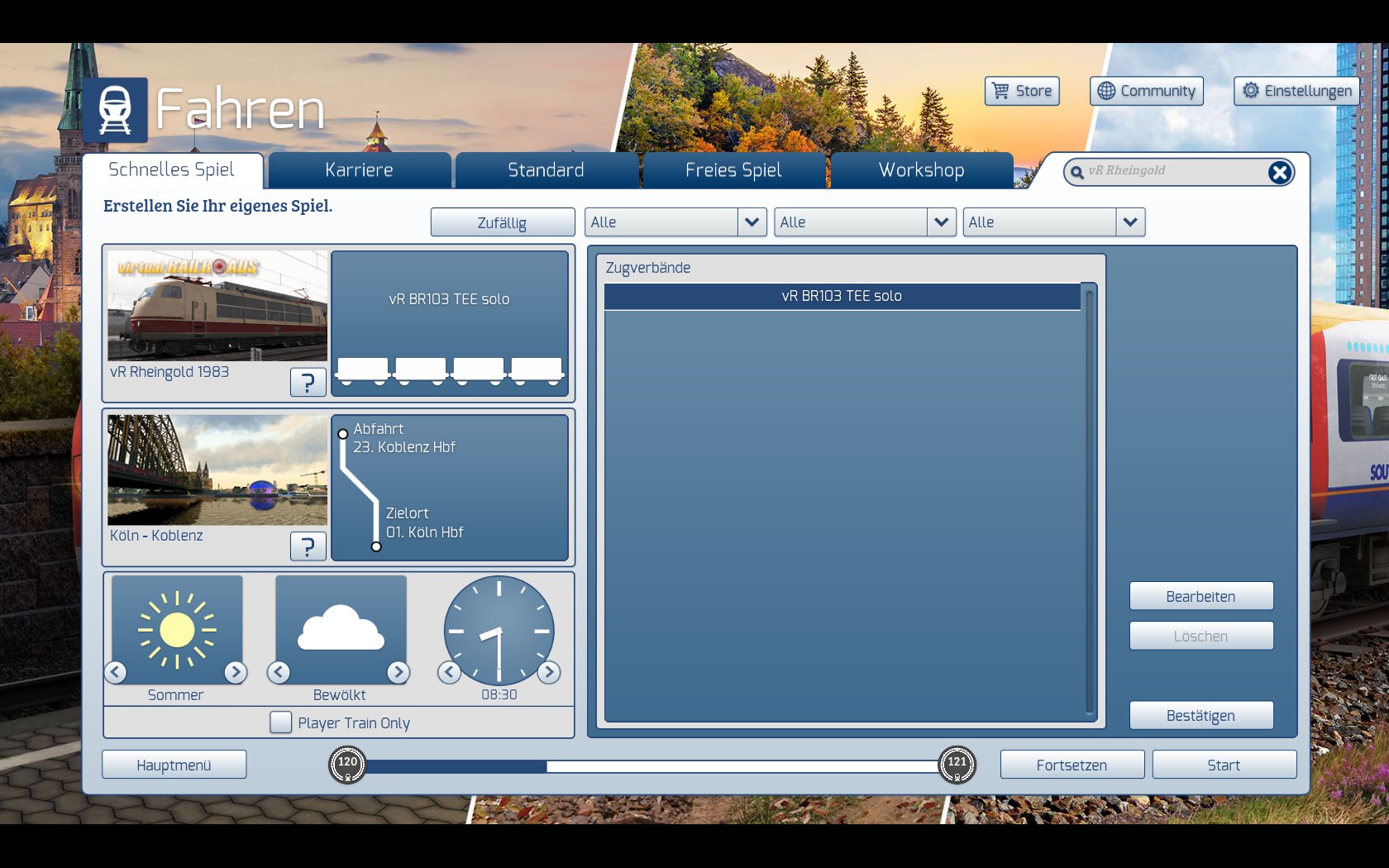Open the Store button
The height and width of the screenshot is (868, 1389).
click(x=1022, y=91)
